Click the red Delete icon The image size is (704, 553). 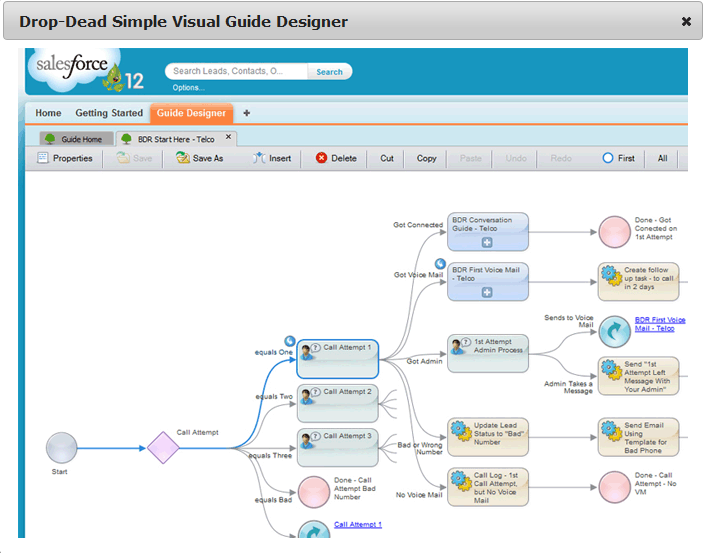321,158
